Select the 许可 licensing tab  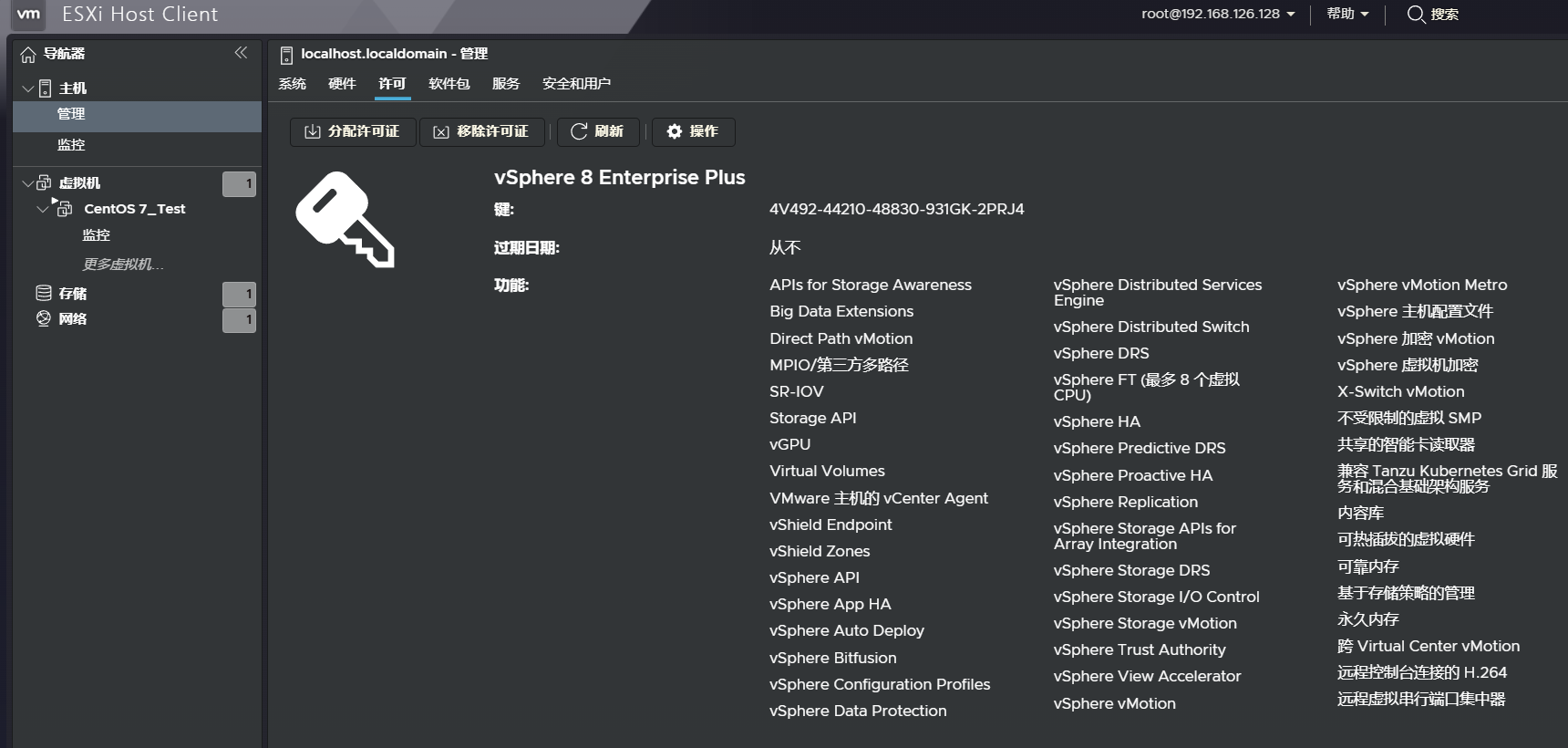392,84
